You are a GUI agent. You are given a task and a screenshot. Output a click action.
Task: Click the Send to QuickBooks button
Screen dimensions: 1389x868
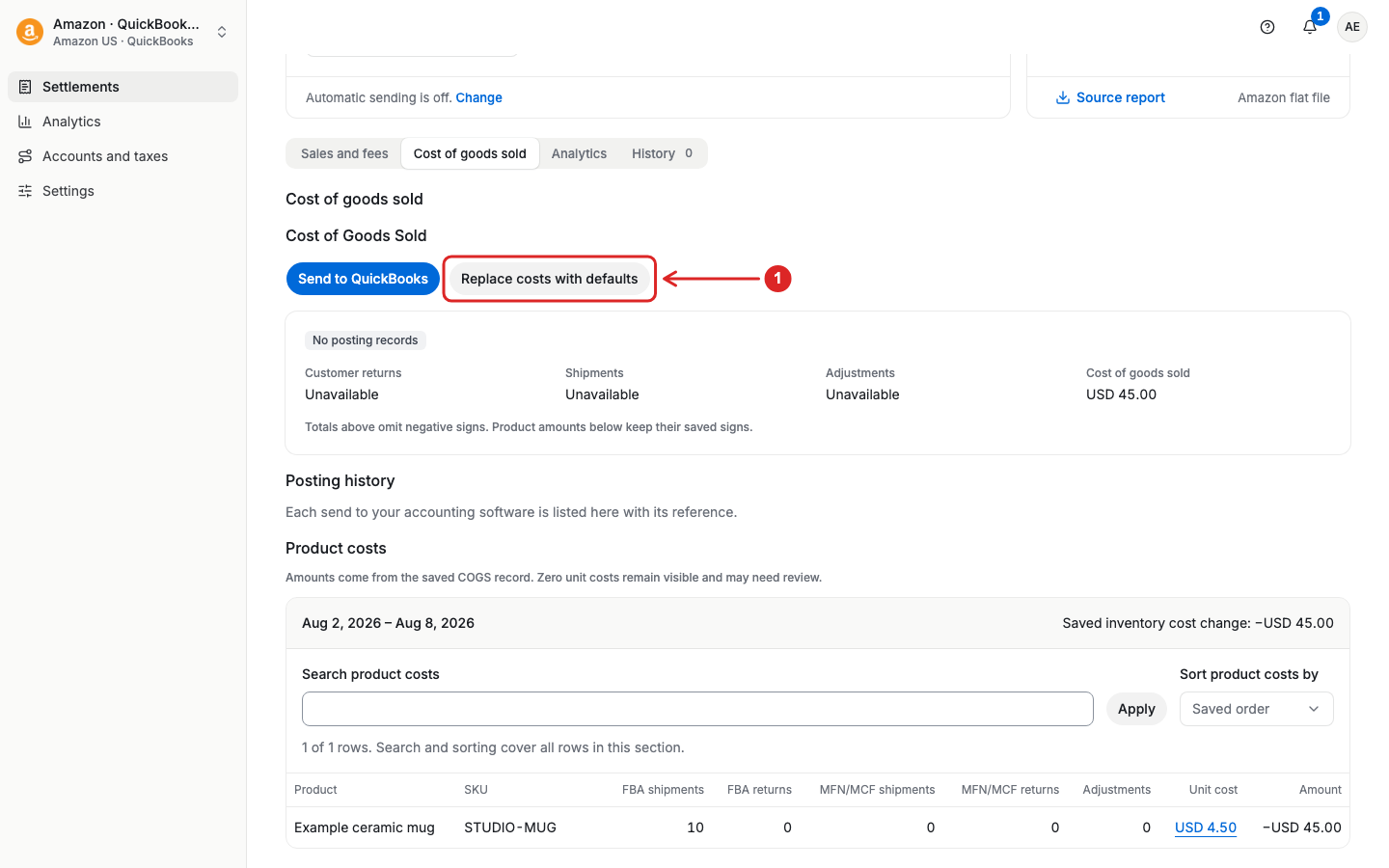tap(363, 279)
